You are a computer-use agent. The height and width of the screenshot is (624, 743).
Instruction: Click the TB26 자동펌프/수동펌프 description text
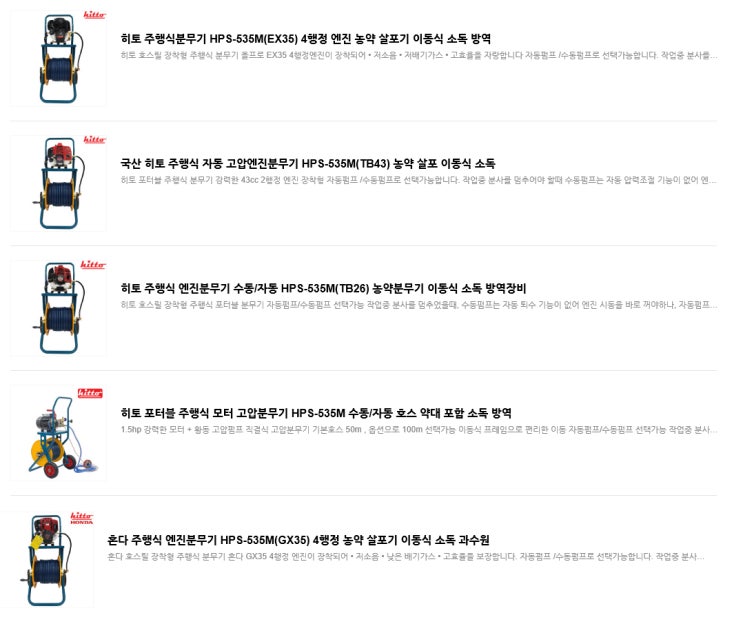coord(419,305)
